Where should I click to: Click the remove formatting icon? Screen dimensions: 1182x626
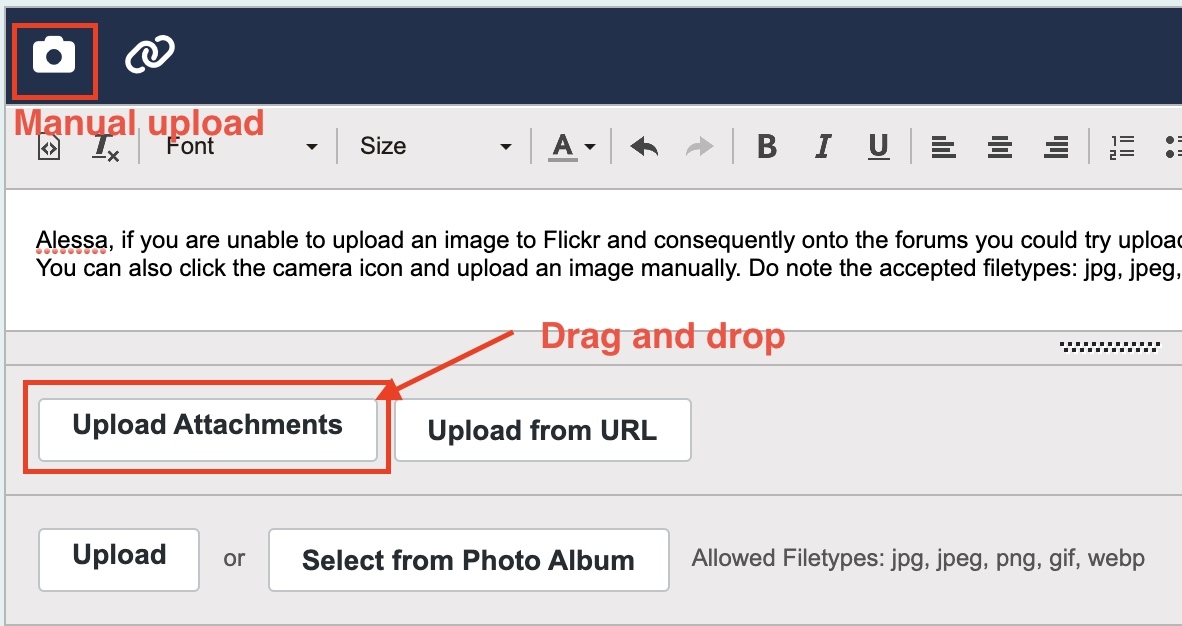(105, 148)
